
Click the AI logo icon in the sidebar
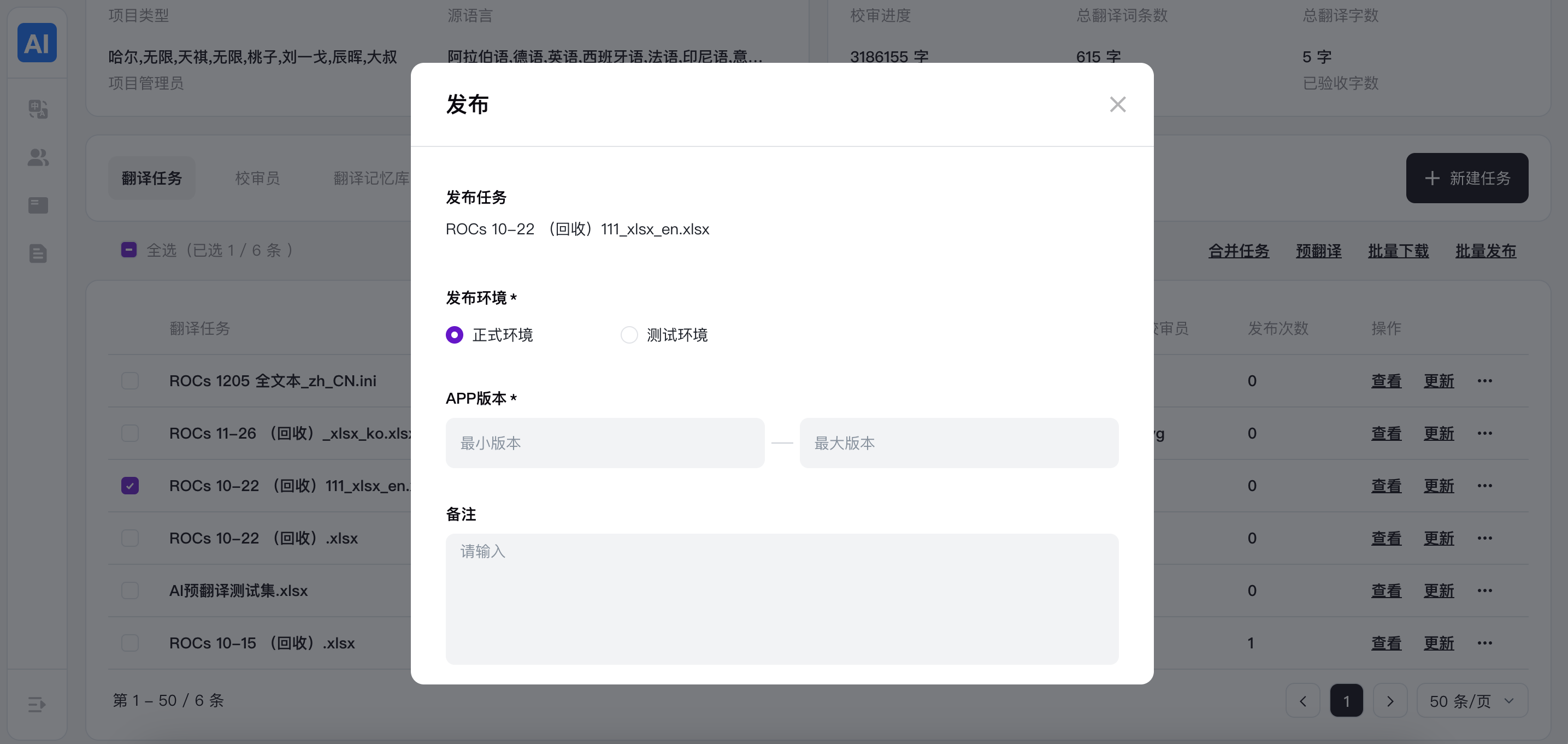(37, 43)
